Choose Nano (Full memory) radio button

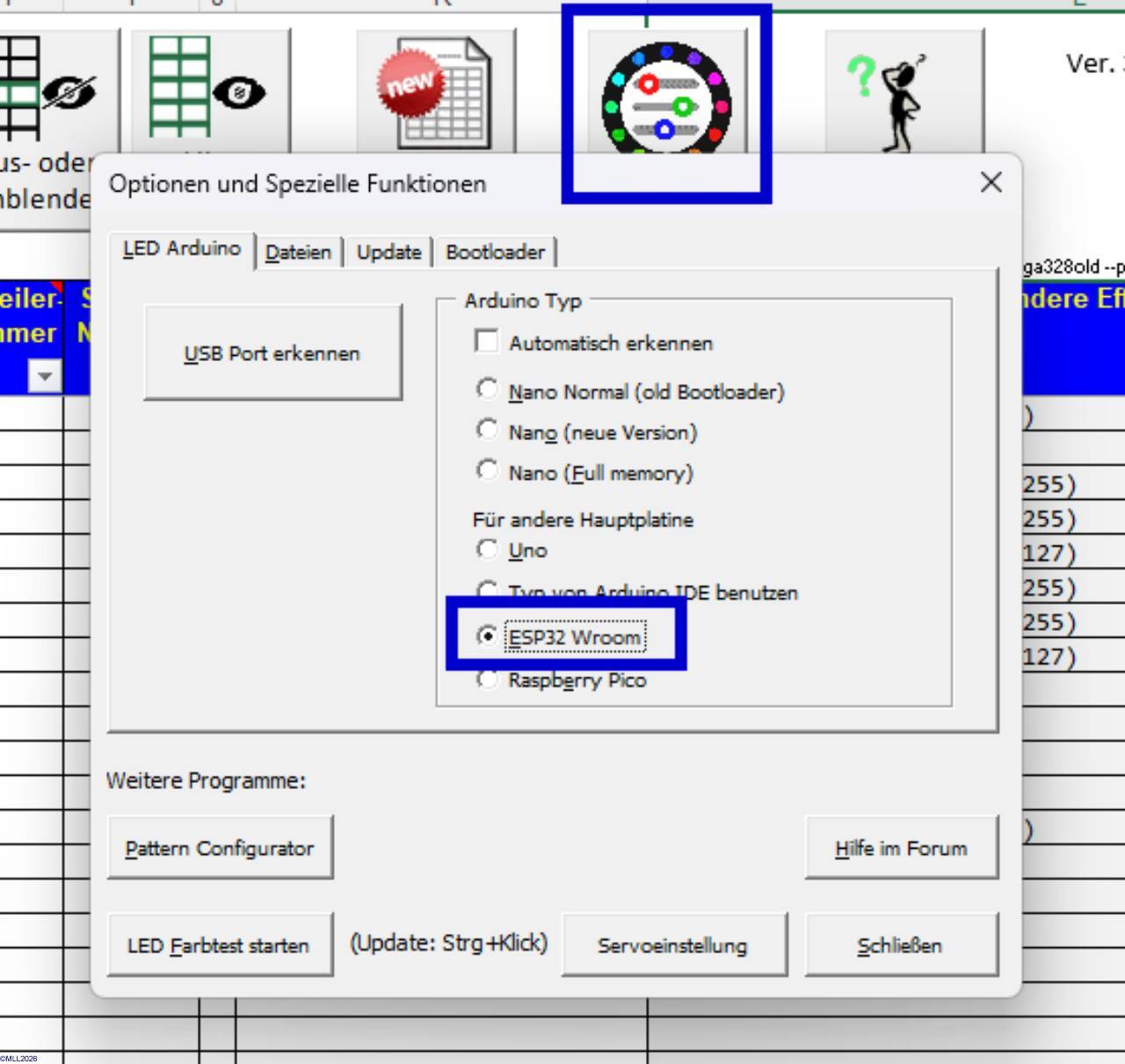point(487,470)
